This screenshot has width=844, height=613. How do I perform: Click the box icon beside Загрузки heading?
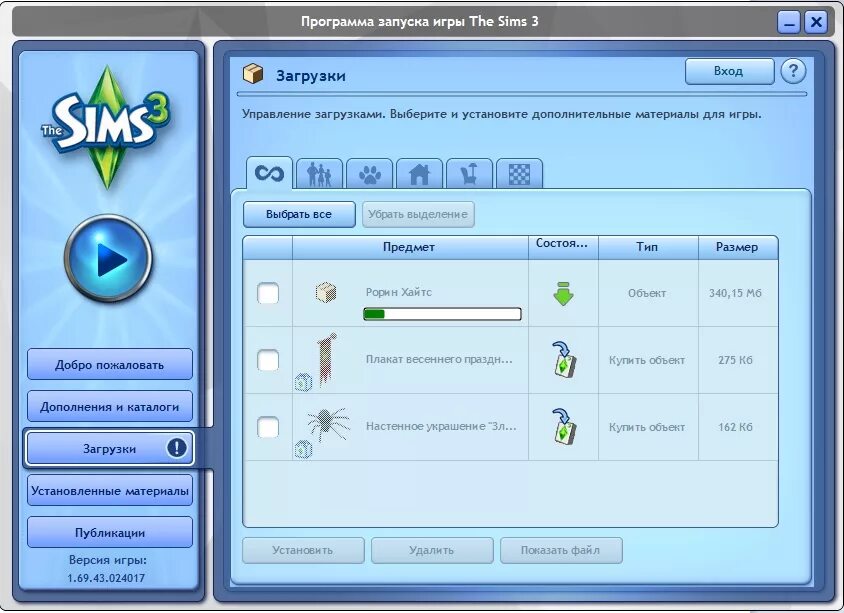point(253,74)
